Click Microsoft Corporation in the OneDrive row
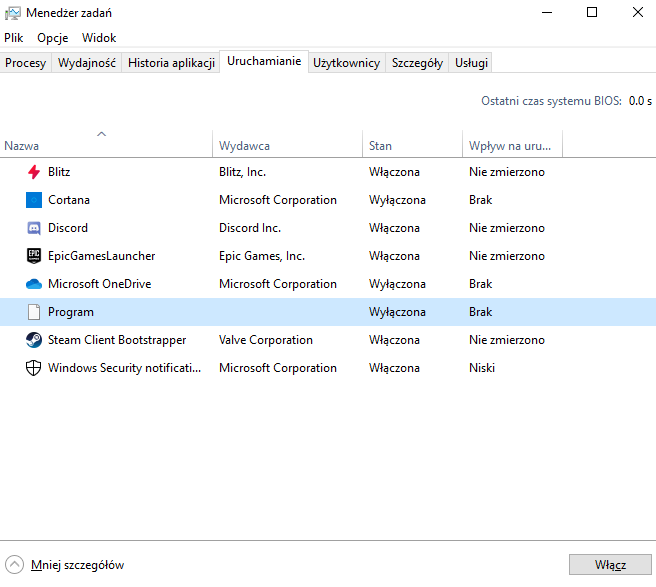The height and width of the screenshot is (587, 656). point(278,284)
